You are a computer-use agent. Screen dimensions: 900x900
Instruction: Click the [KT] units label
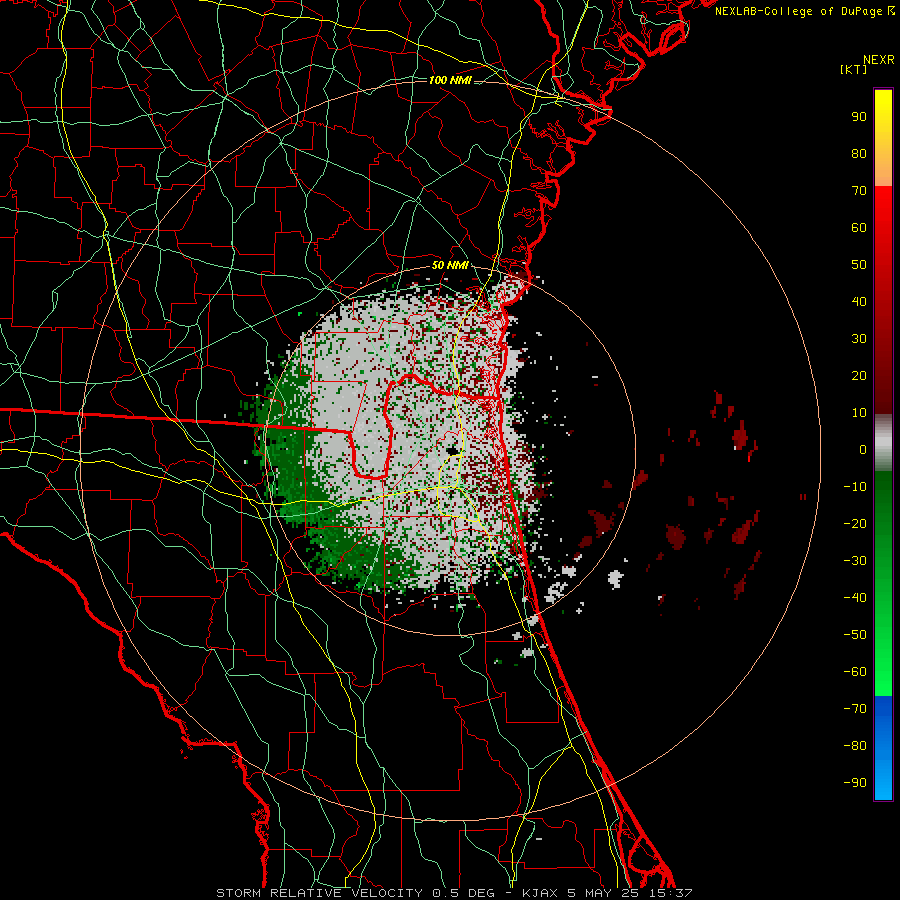point(853,69)
